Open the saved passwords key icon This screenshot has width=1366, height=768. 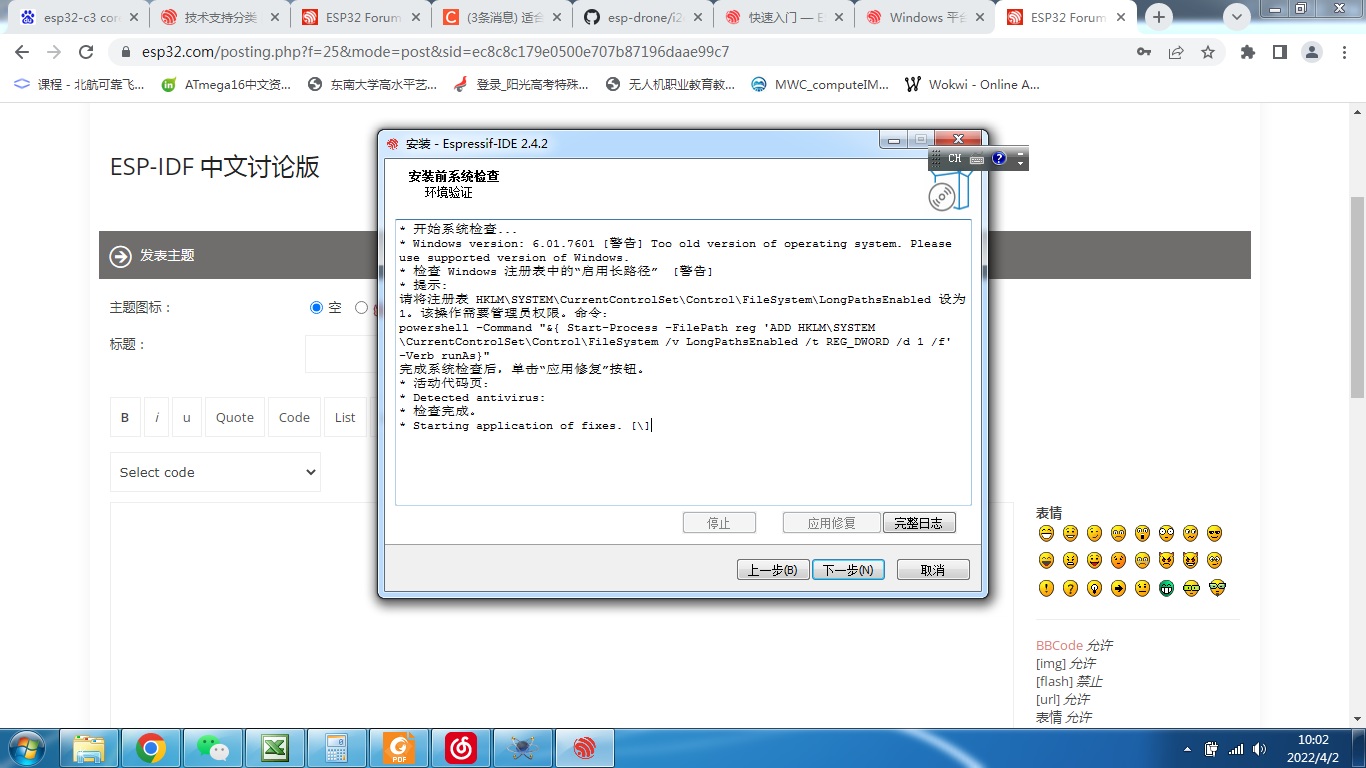(1144, 52)
